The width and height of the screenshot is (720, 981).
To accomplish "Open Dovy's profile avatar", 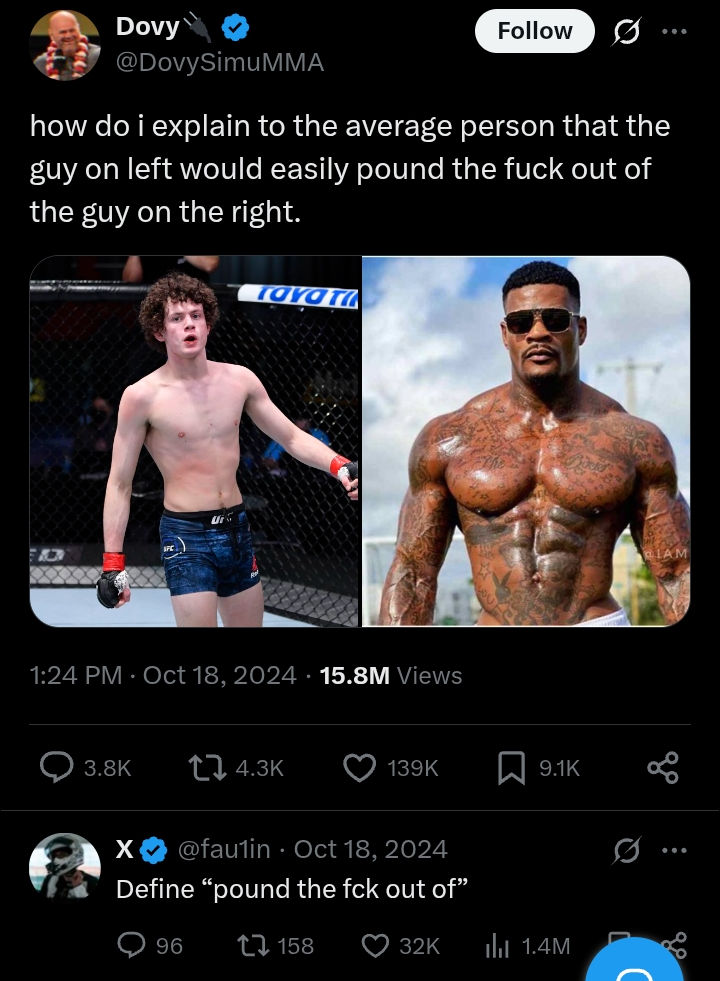I will click(x=65, y=45).
